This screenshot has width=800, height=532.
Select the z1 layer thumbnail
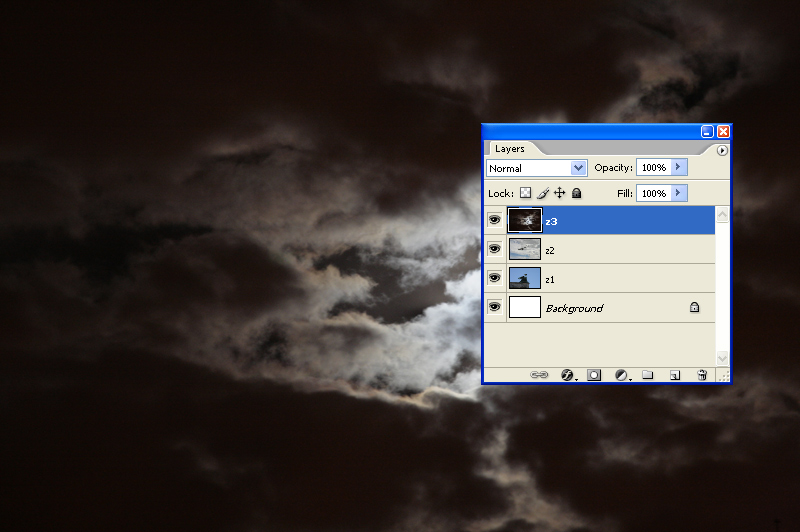coord(524,278)
